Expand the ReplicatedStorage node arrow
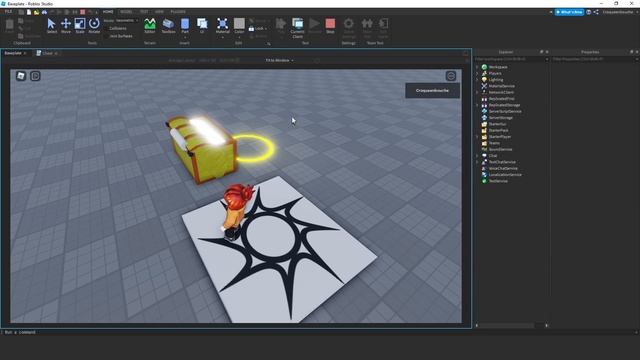The image size is (640, 360). click(477, 105)
